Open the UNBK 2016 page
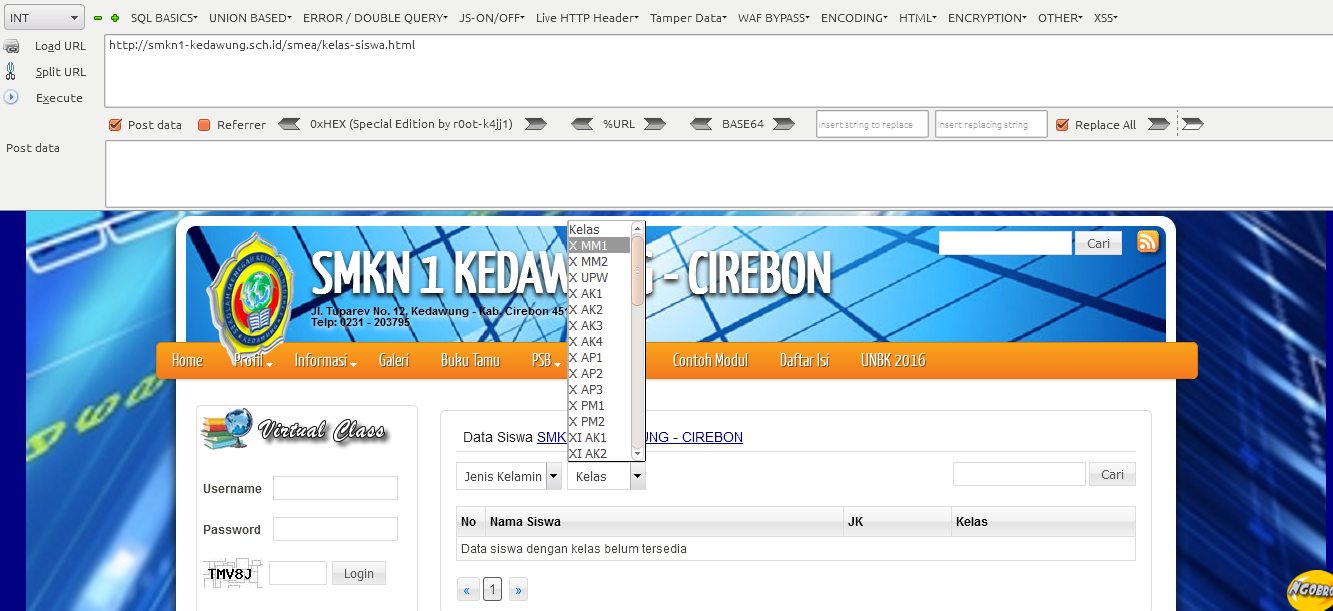The width and height of the screenshot is (1333, 611). (x=893, y=361)
